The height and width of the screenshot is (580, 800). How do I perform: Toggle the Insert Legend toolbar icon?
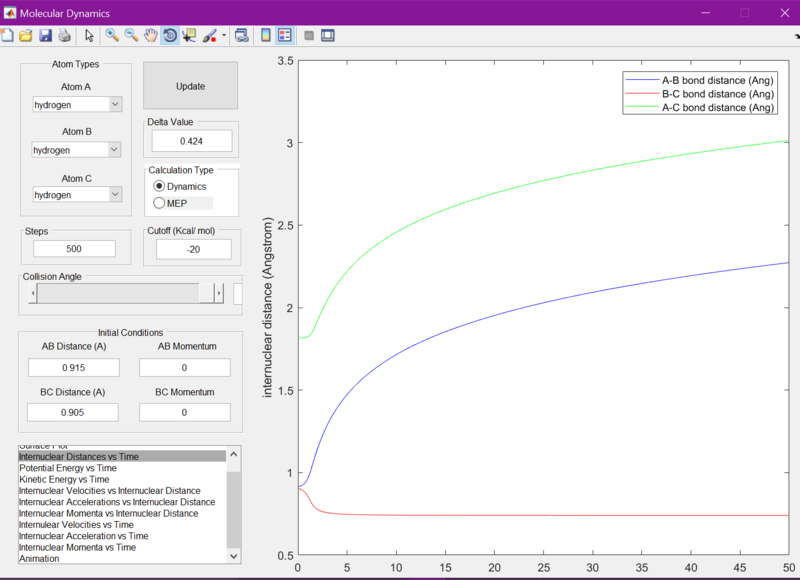285,35
